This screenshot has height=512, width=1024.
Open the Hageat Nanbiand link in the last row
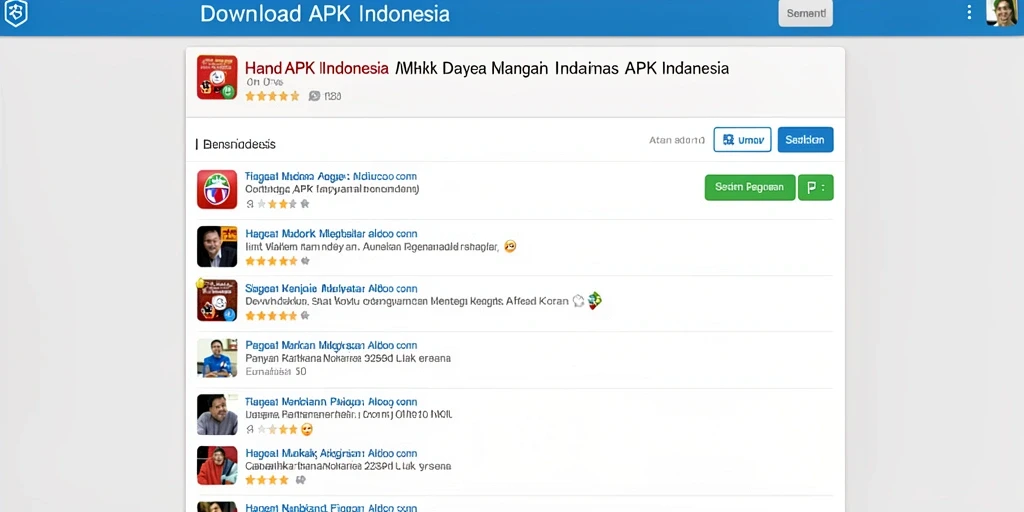tap(331, 507)
